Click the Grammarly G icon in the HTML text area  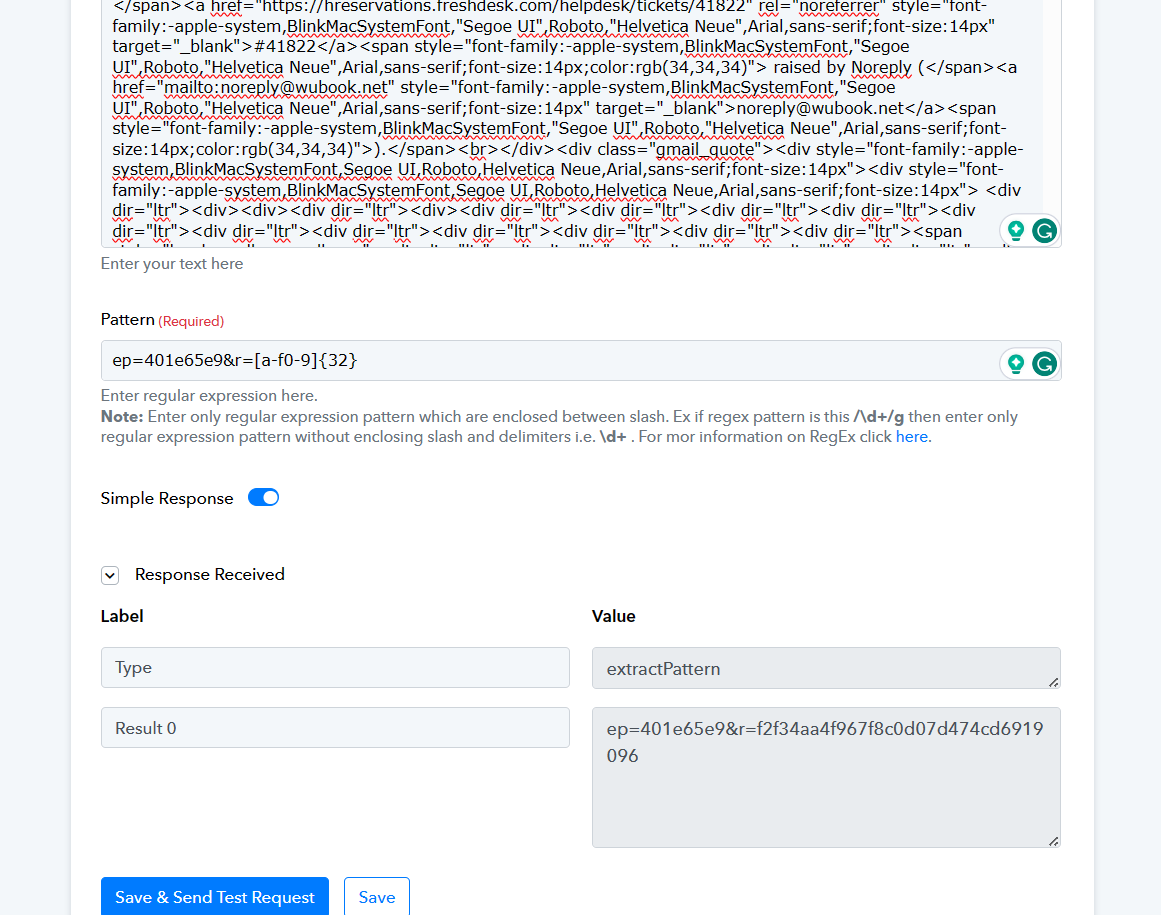point(1044,231)
